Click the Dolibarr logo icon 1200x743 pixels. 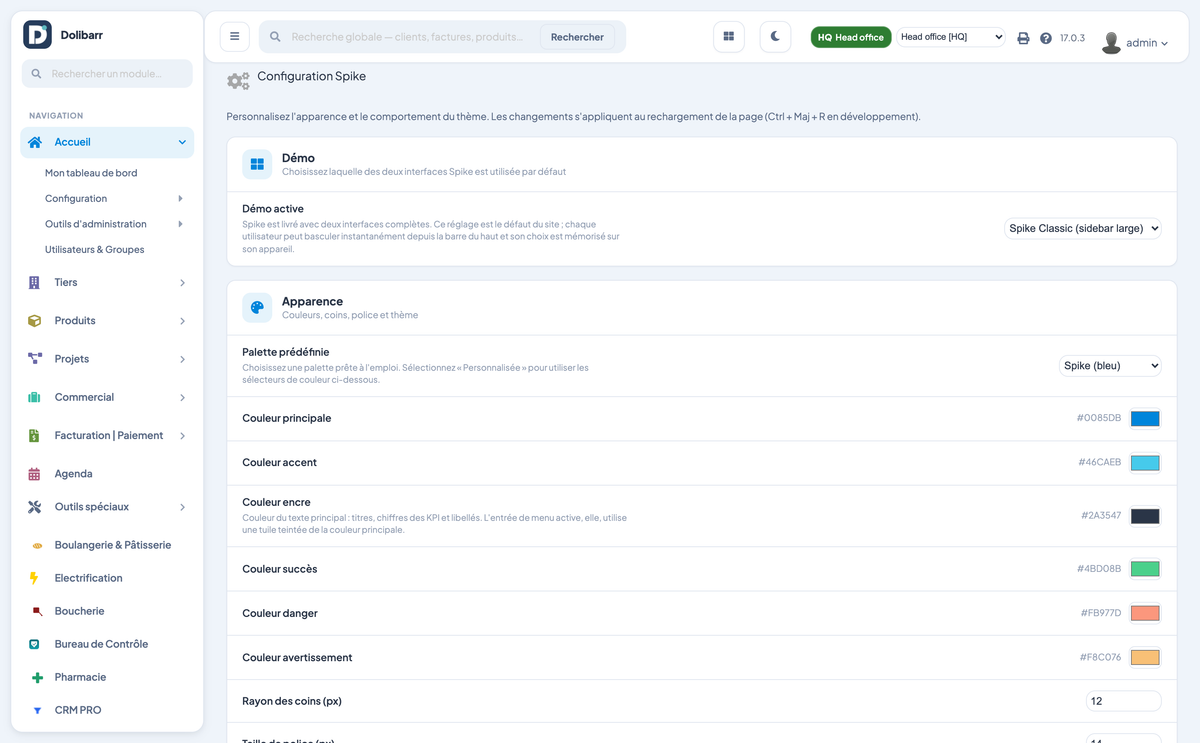click(37, 35)
